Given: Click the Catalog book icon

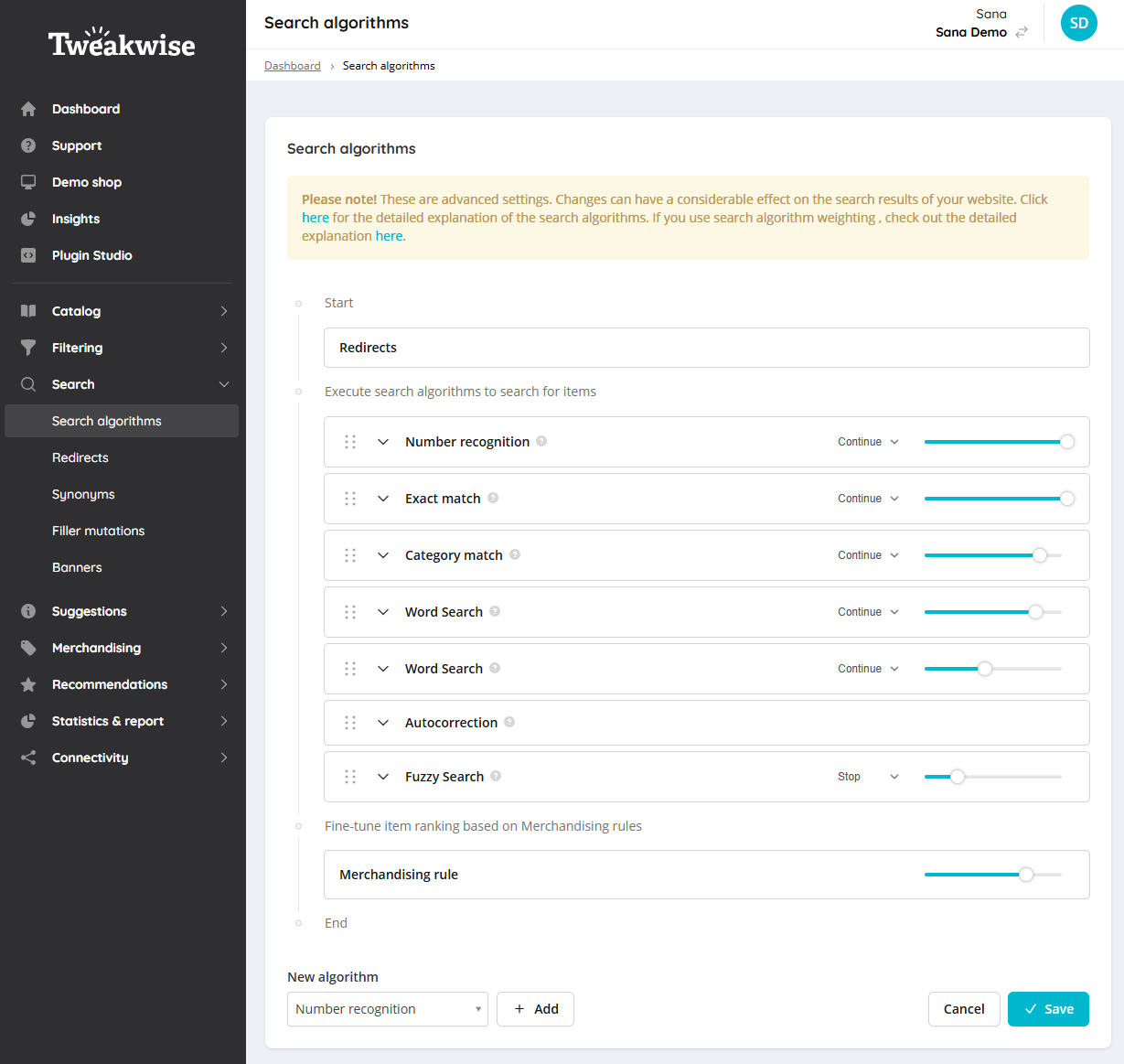Looking at the screenshot, I should [x=28, y=311].
